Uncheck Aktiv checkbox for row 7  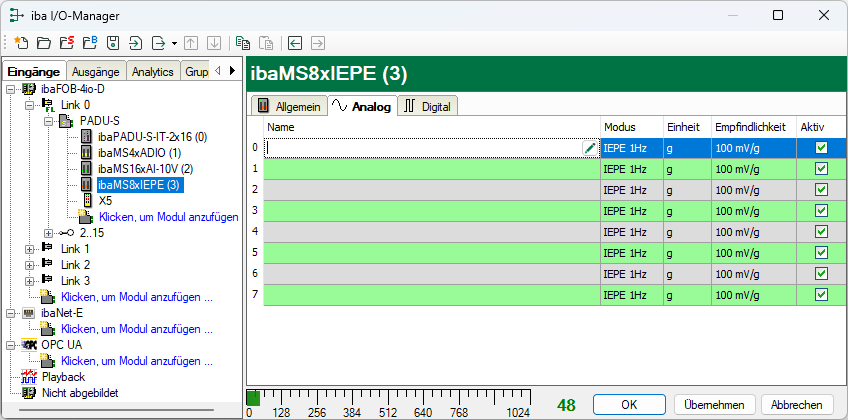click(822, 295)
